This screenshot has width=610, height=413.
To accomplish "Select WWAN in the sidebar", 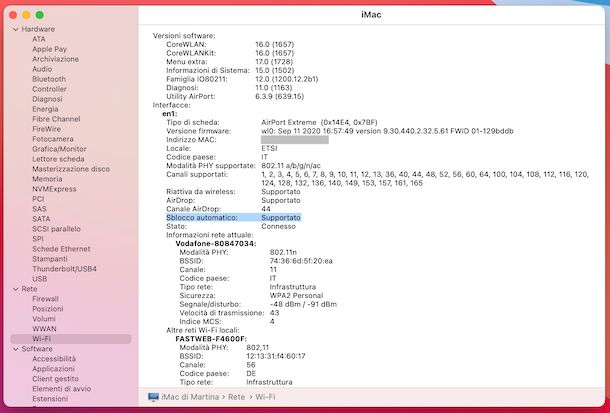I will (x=44, y=329).
